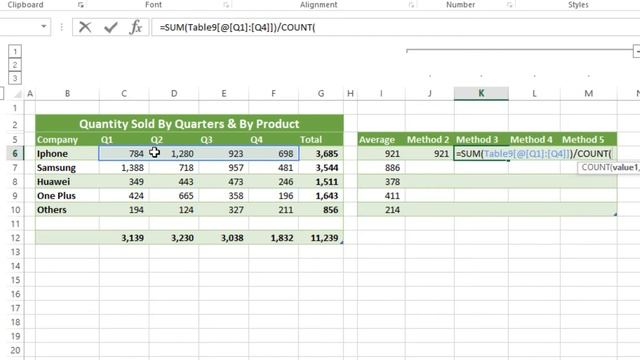
Task: Open the Clipboard group dialog launcher
Action: 81,5
